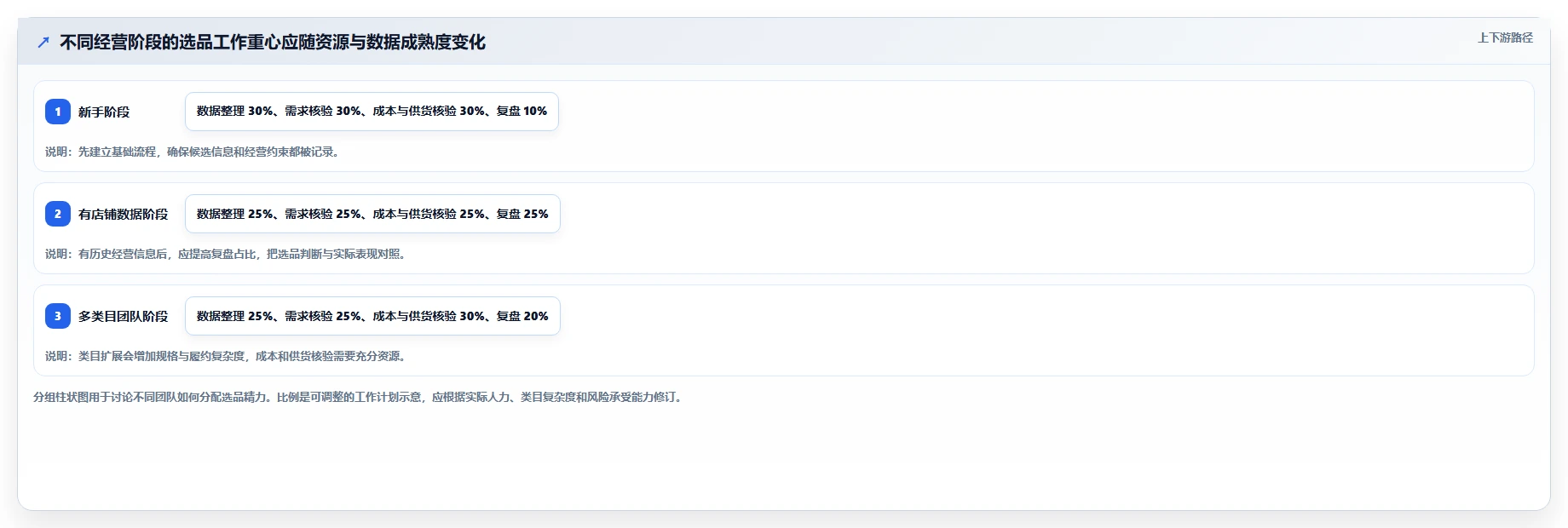Click the blue arrow icon beside the title
The height and width of the screenshot is (528, 1568).
(x=43, y=43)
